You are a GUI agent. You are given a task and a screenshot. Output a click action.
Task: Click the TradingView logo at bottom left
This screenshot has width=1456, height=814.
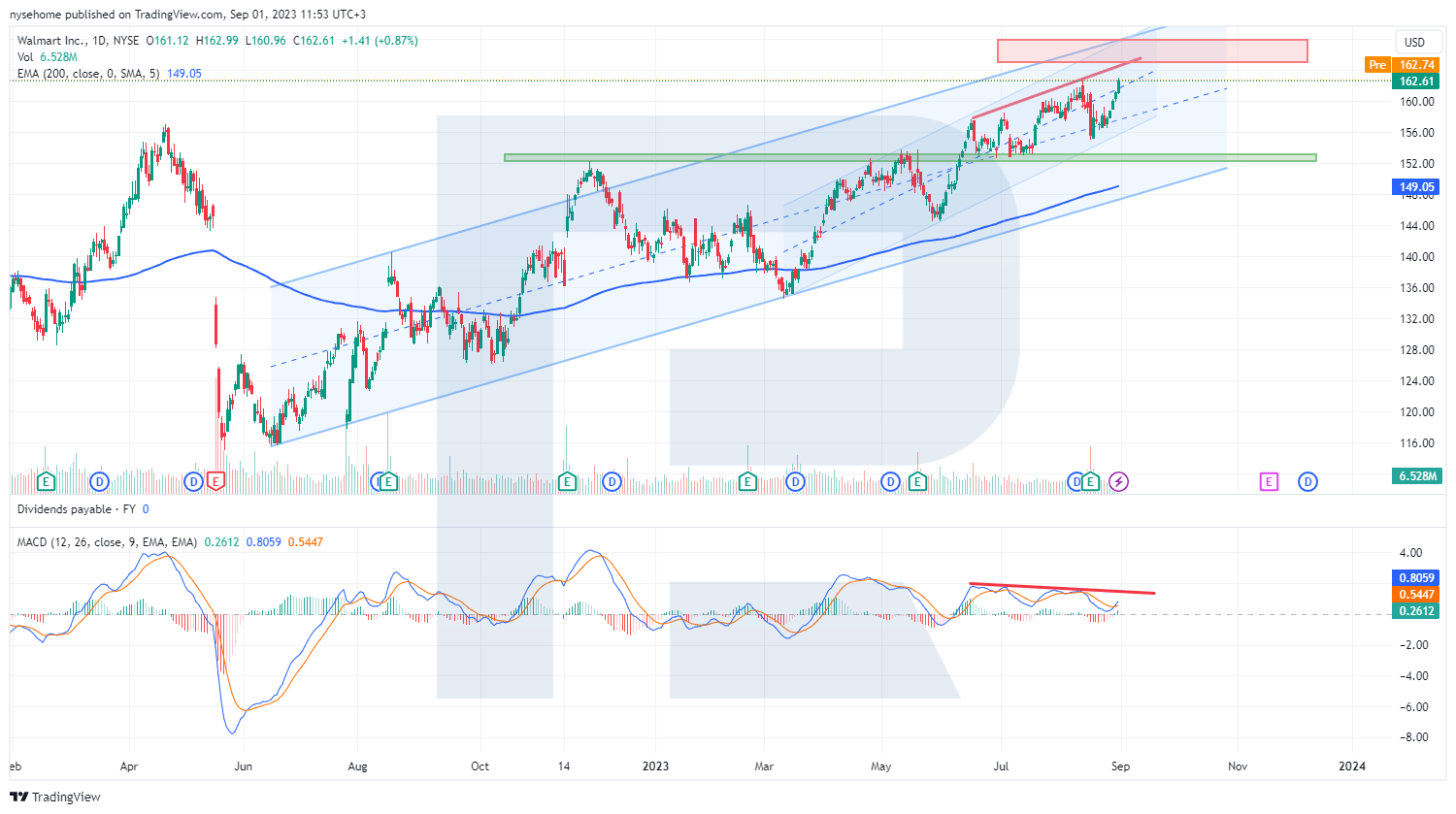(x=55, y=797)
